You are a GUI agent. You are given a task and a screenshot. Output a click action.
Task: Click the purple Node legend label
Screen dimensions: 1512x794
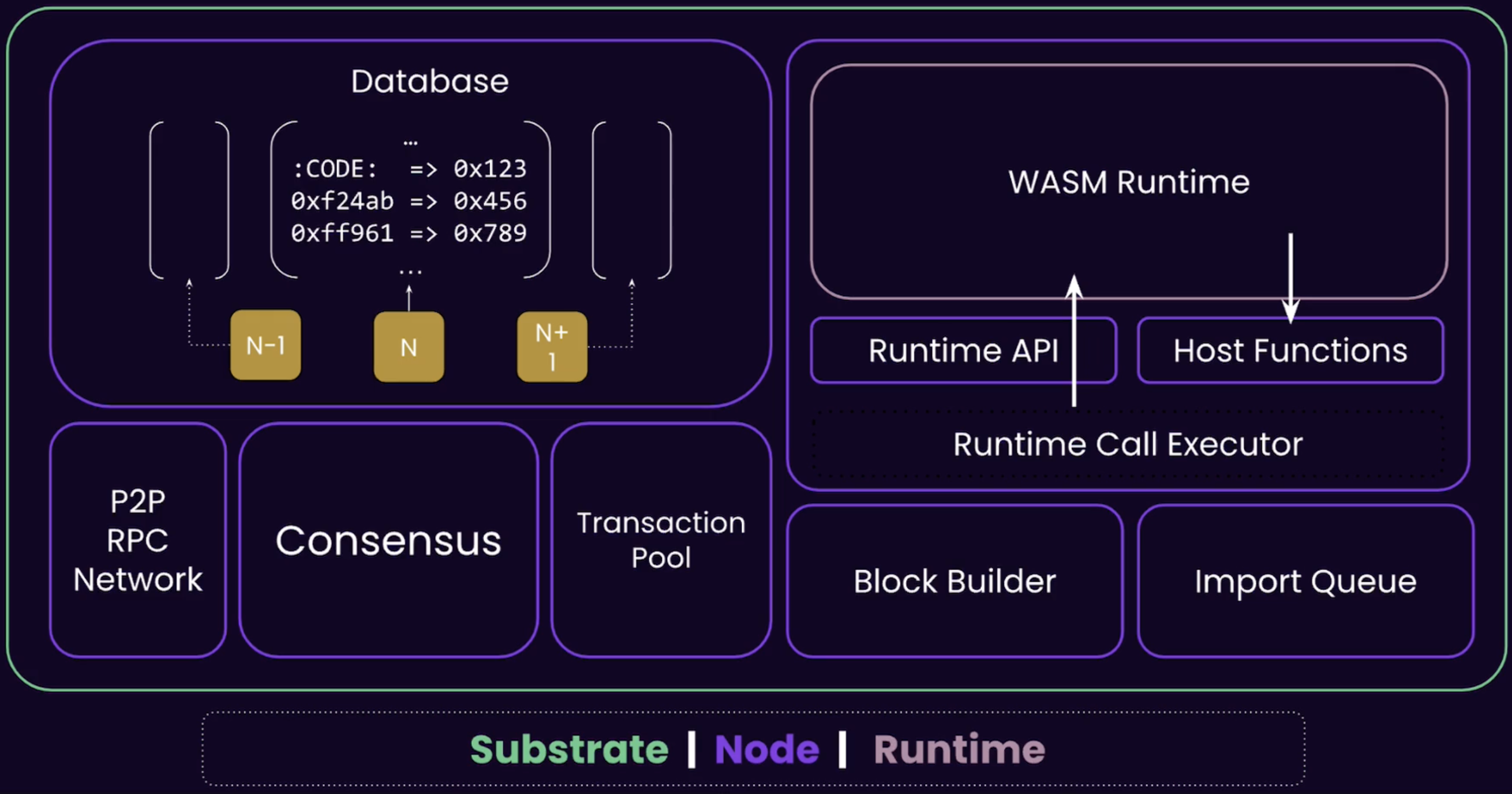coord(766,750)
